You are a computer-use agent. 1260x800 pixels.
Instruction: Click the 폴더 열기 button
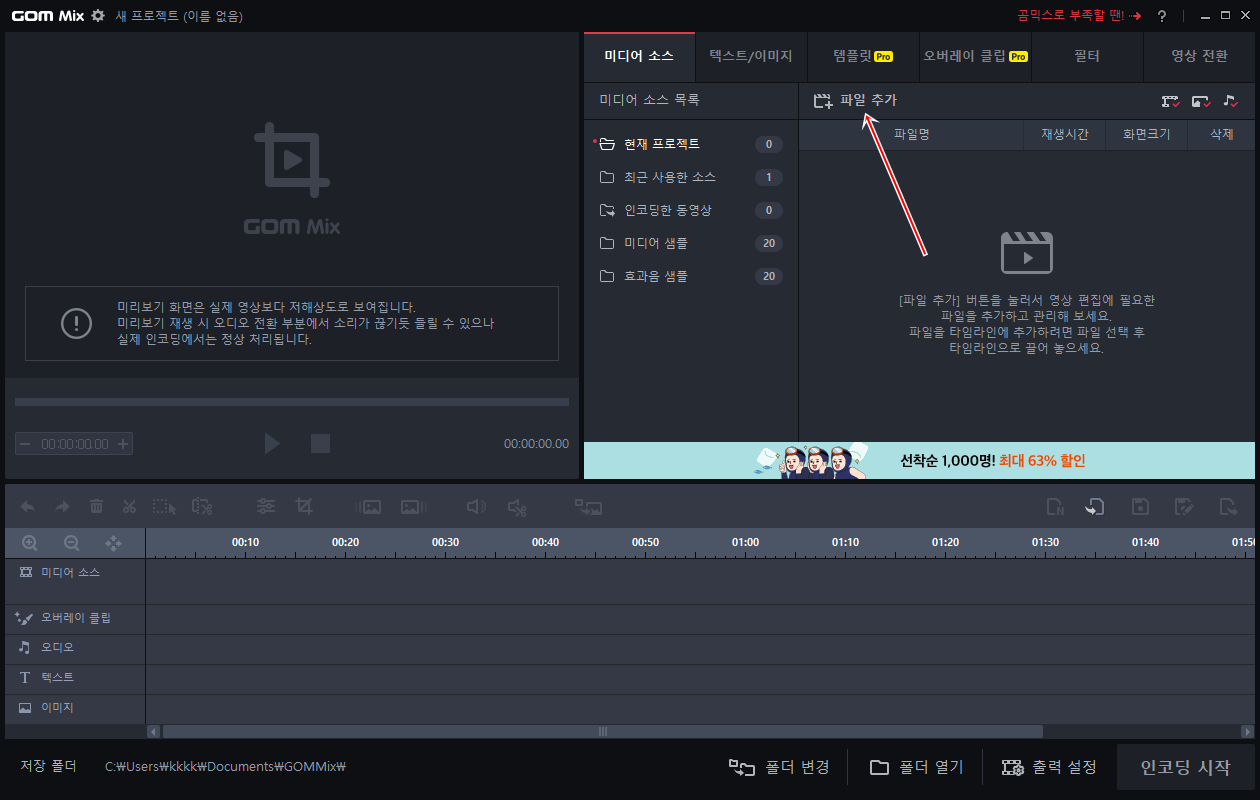pos(916,767)
